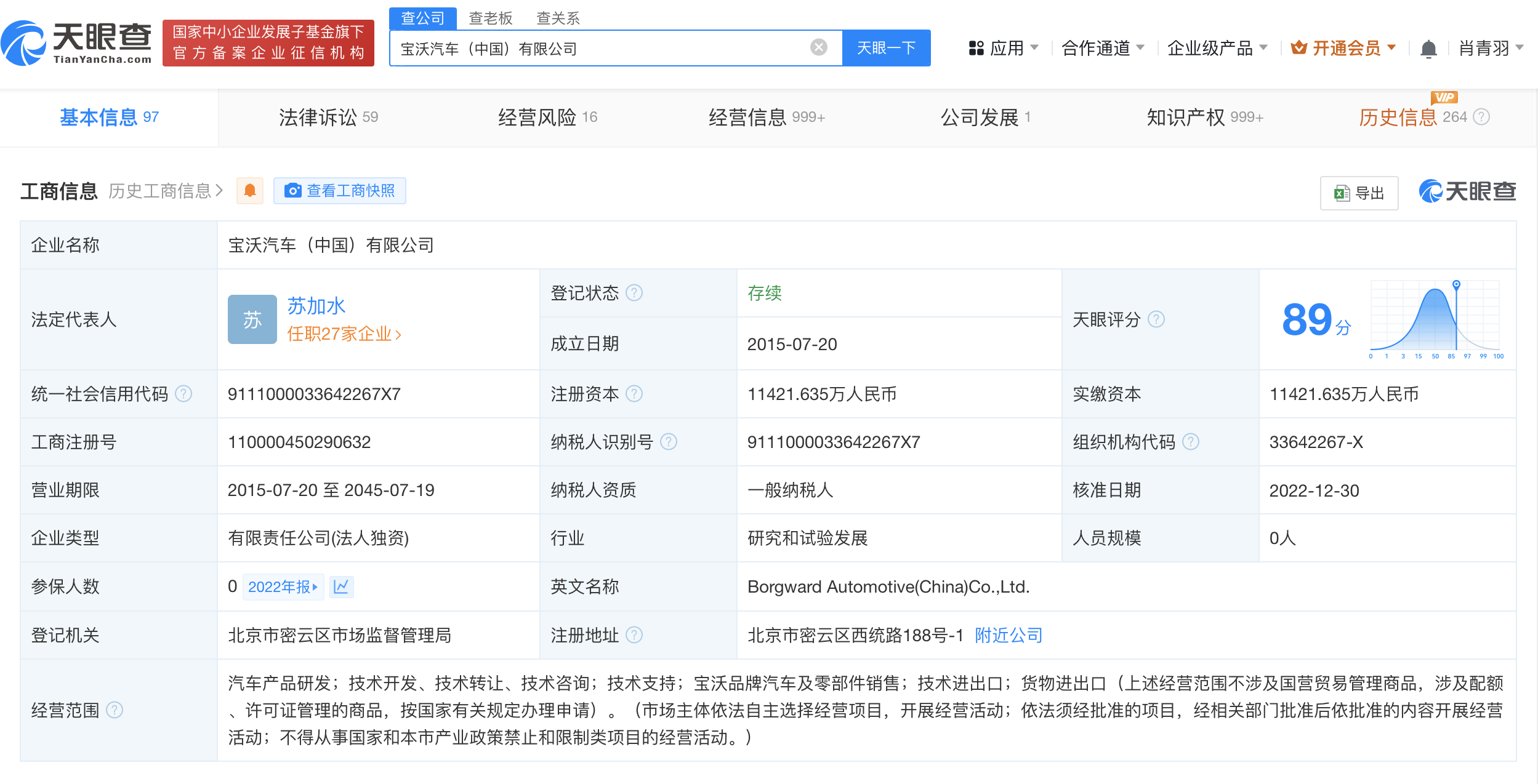Click 登记机关 value 北京市密云区市场监督管理局
The image size is (1538, 784).
(340, 635)
